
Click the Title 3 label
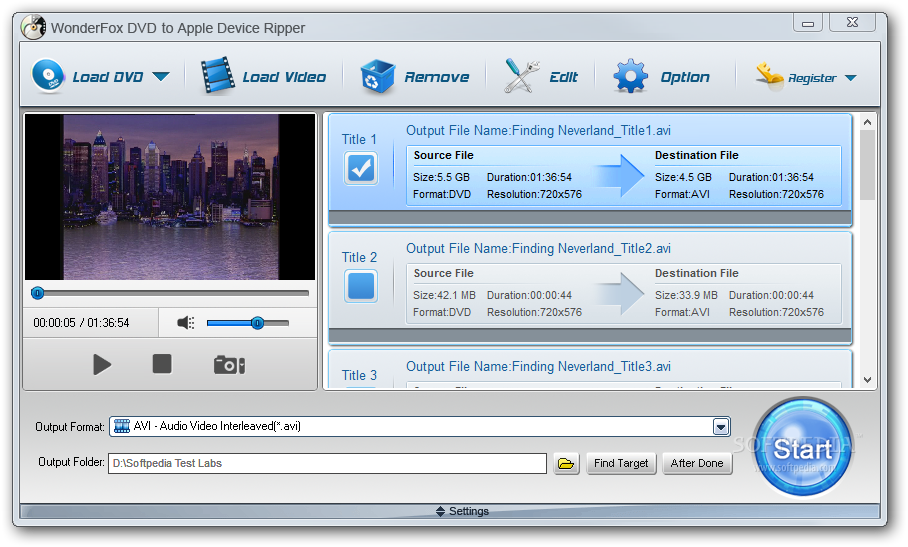pos(359,376)
